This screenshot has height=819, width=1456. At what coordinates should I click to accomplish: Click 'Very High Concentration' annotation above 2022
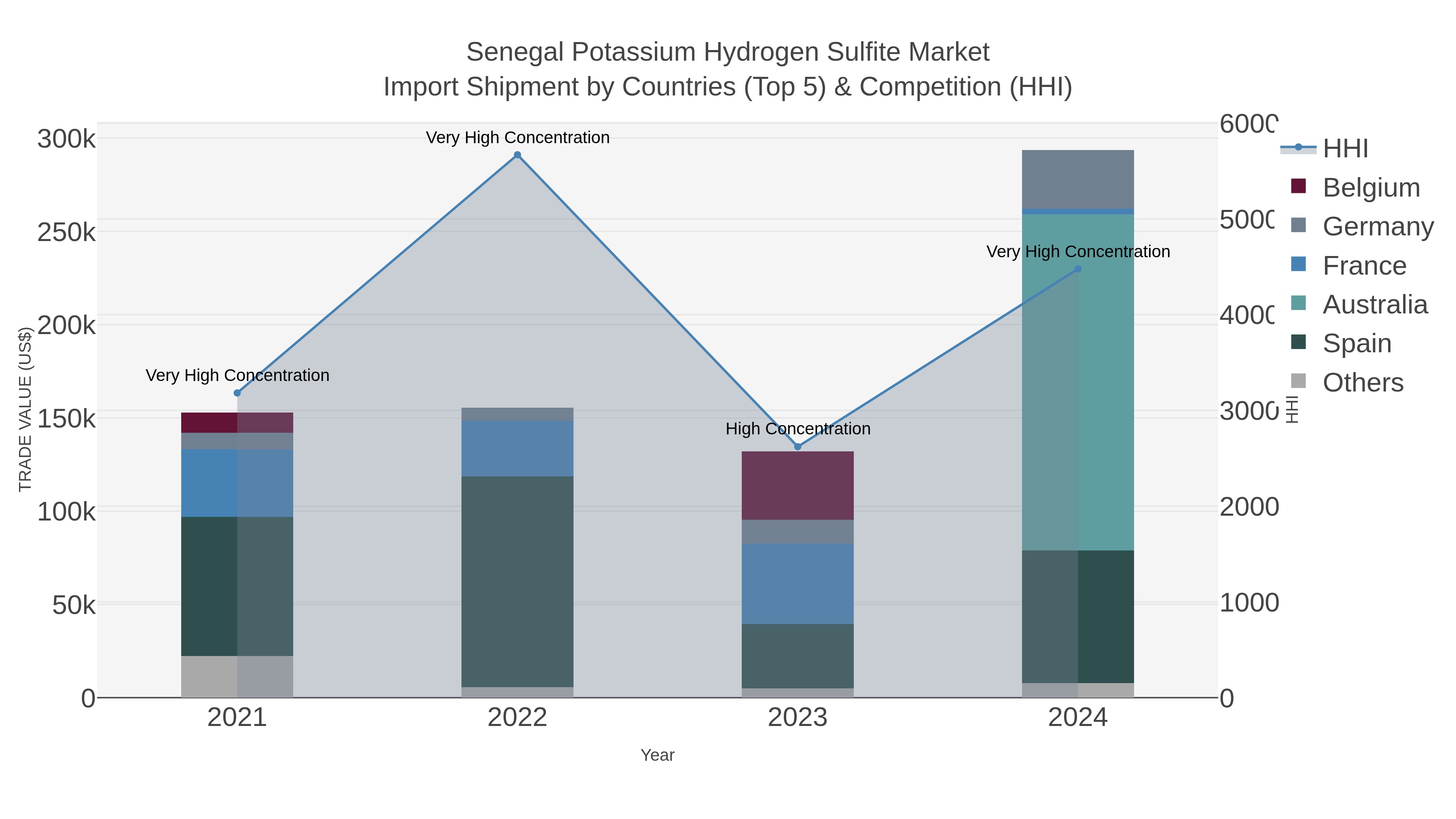tap(517, 138)
